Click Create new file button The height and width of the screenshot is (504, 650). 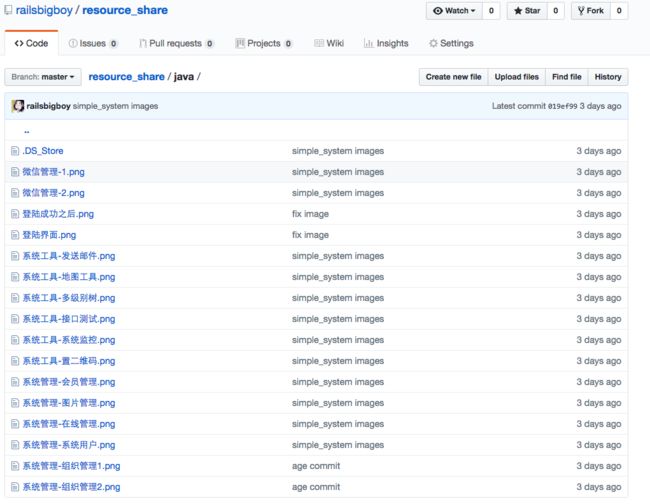(x=454, y=77)
